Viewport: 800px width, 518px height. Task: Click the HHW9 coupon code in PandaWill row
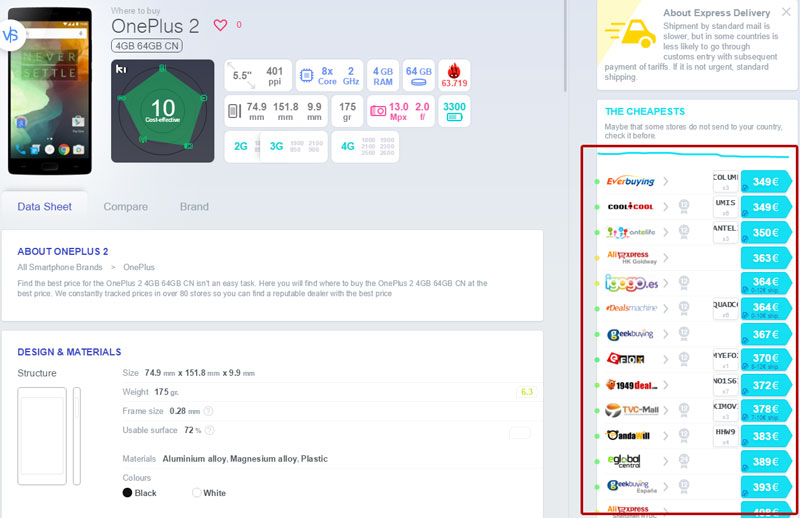pos(726,435)
